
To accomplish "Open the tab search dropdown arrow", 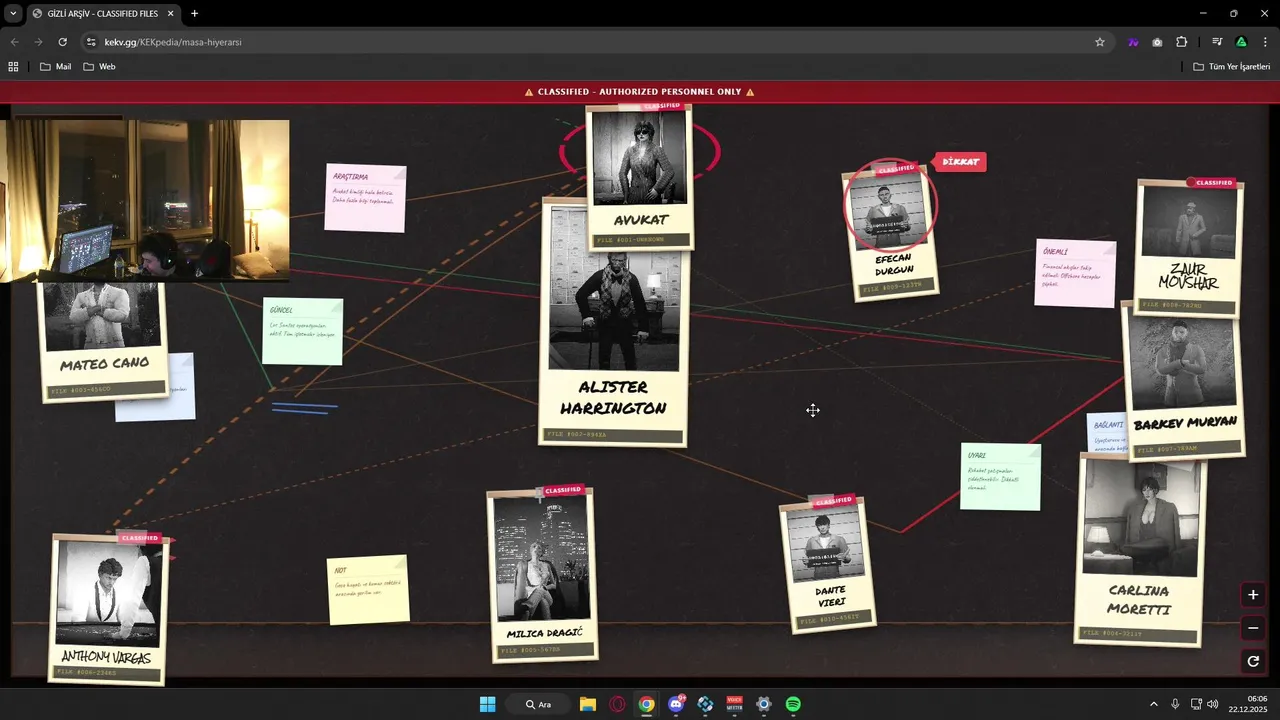I will pos(13,14).
